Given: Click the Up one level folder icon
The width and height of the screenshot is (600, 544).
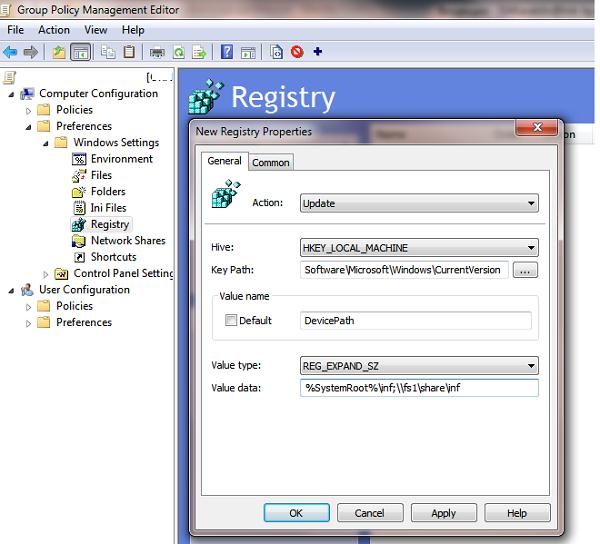Looking at the screenshot, I should [x=59, y=52].
